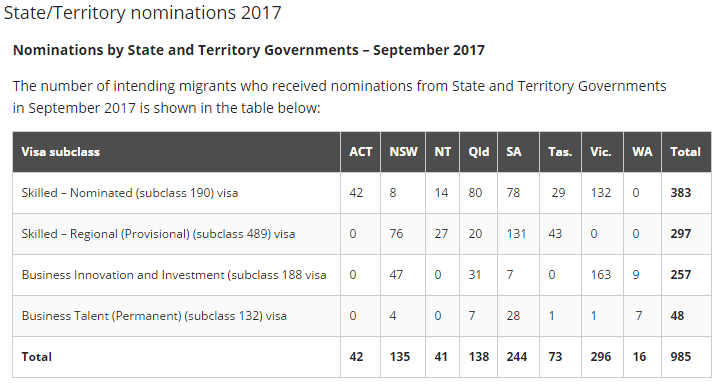The width and height of the screenshot is (717, 392).
Task: Click the Vic. value 163 for subclass 188
Action: (x=600, y=275)
